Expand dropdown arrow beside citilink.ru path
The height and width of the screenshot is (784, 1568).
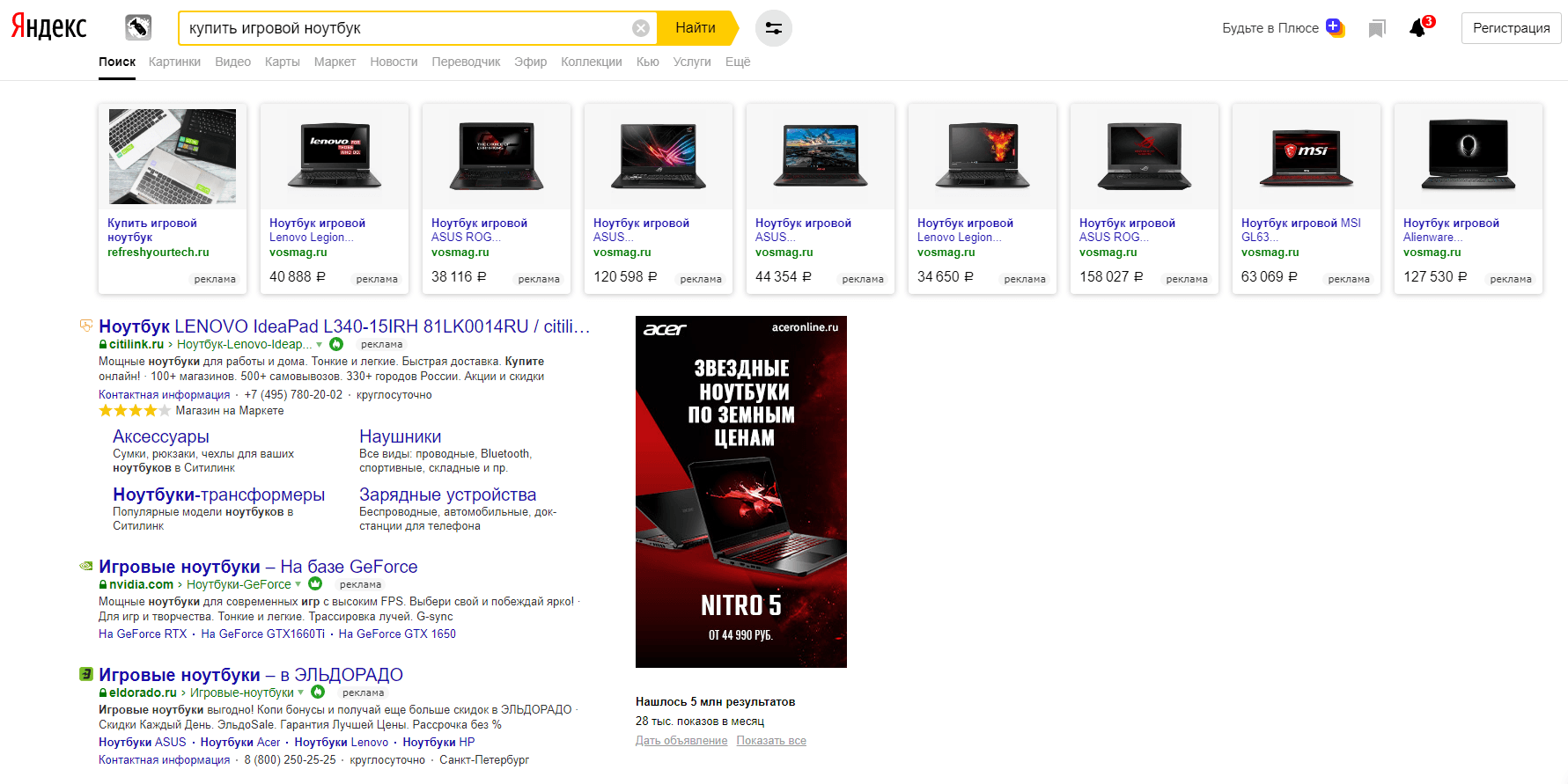pyautogui.click(x=320, y=344)
